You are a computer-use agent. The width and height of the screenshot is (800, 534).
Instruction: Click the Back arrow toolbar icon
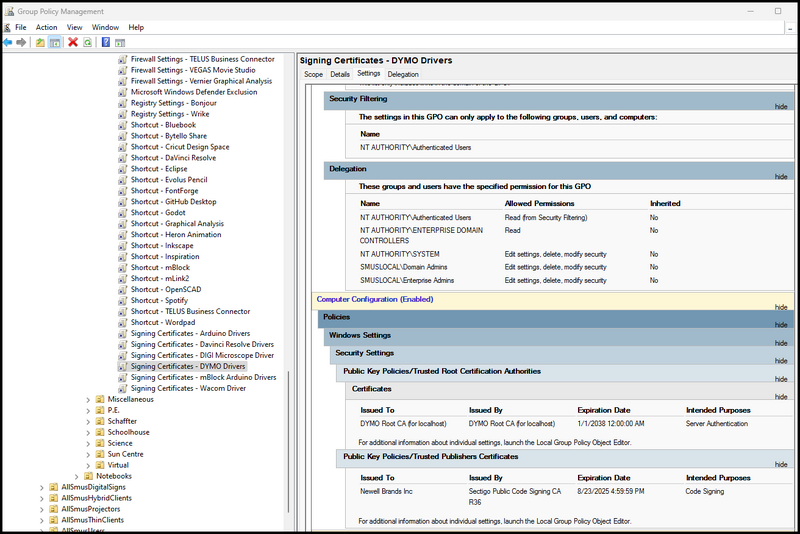click(8, 43)
